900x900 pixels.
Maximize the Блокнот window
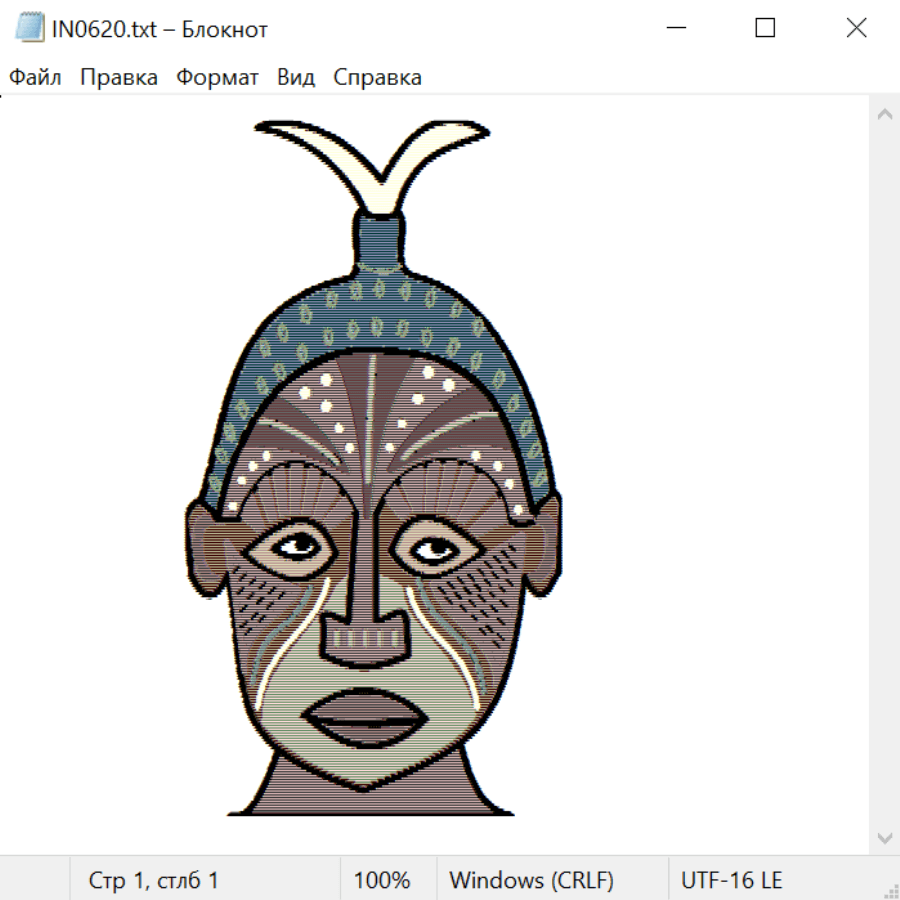coord(765,29)
